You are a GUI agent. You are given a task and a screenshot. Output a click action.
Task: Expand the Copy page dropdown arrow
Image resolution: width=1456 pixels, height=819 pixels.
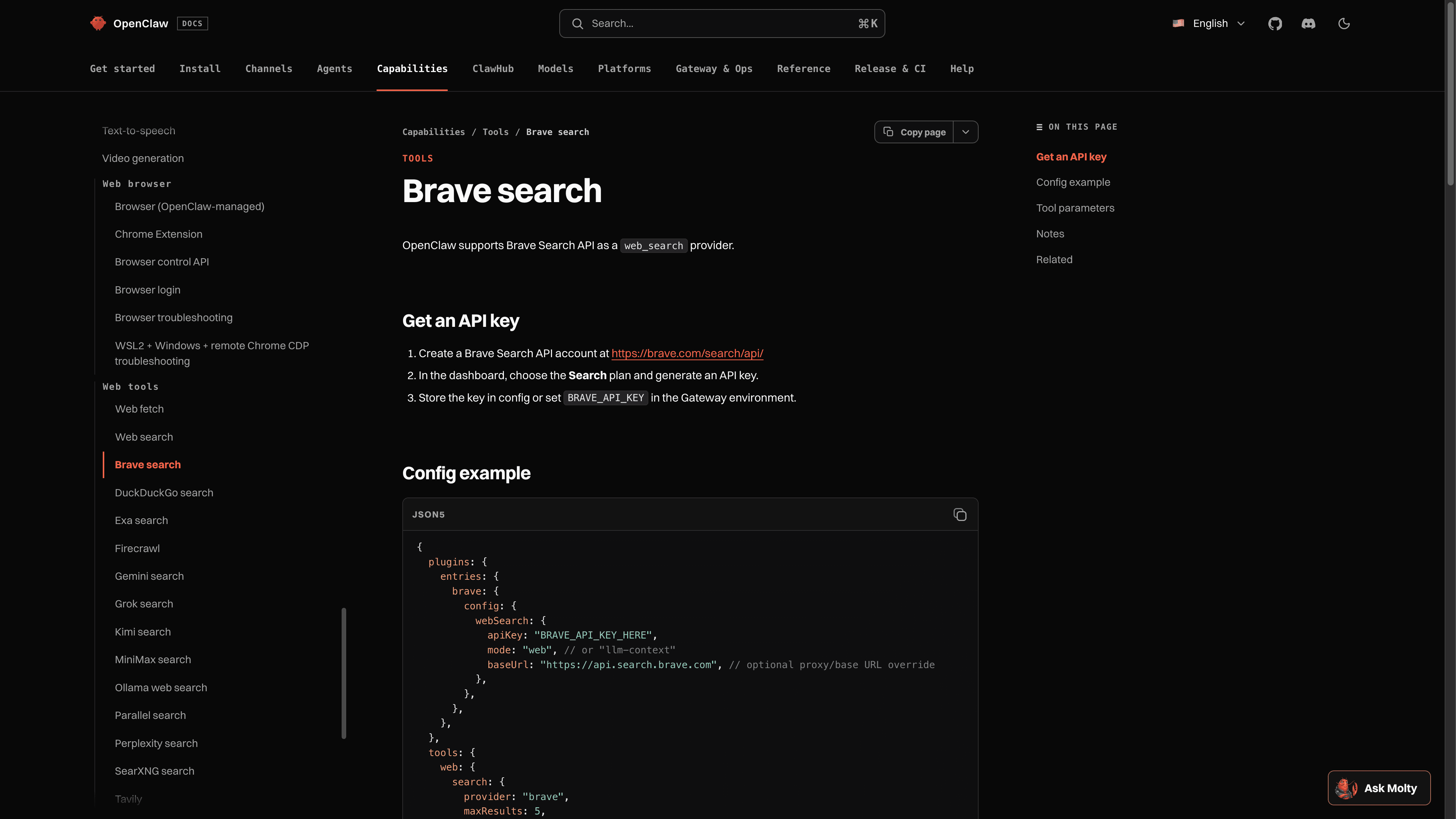coord(965,132)
